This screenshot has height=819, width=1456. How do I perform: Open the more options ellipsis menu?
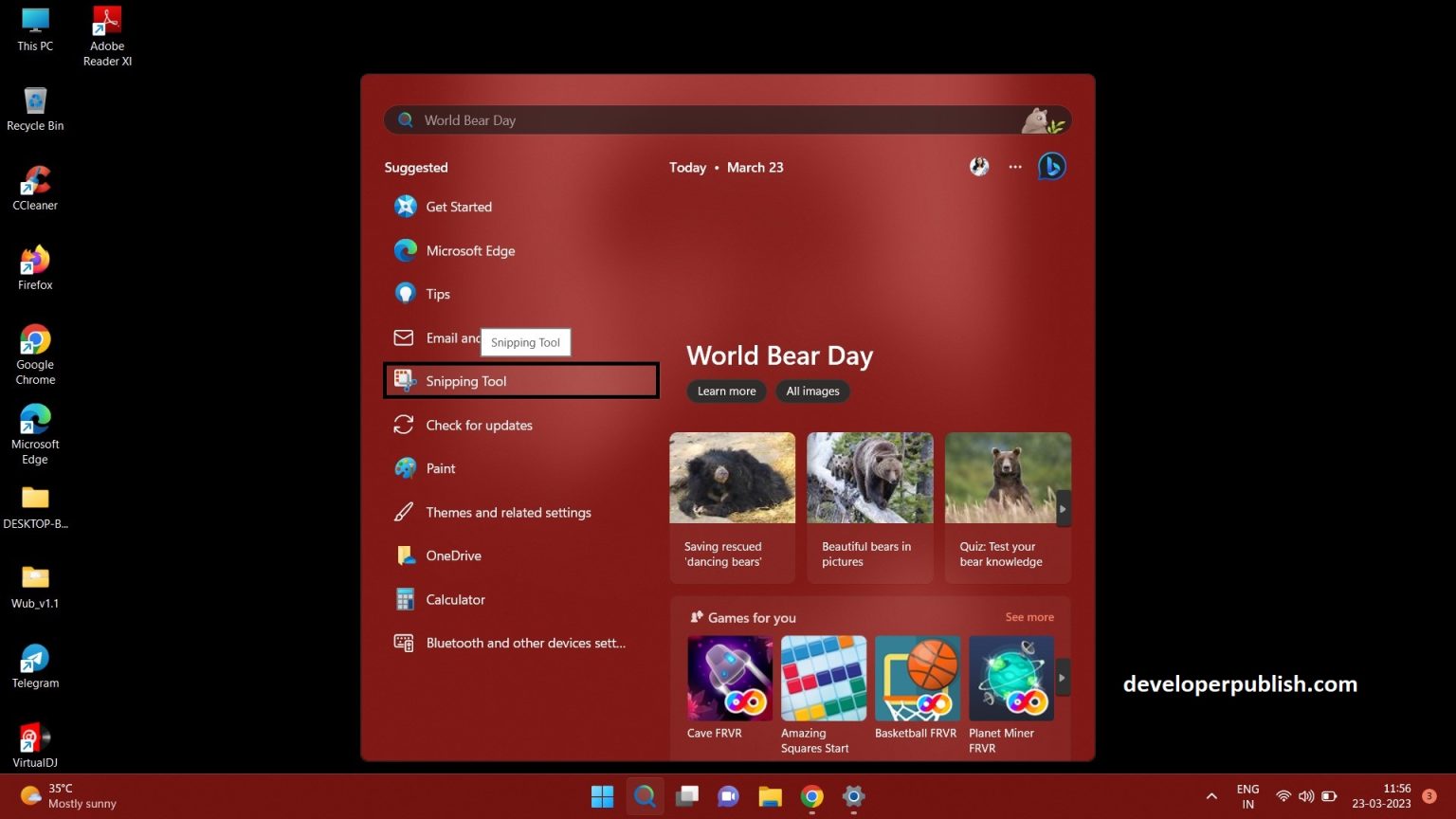1014,167
